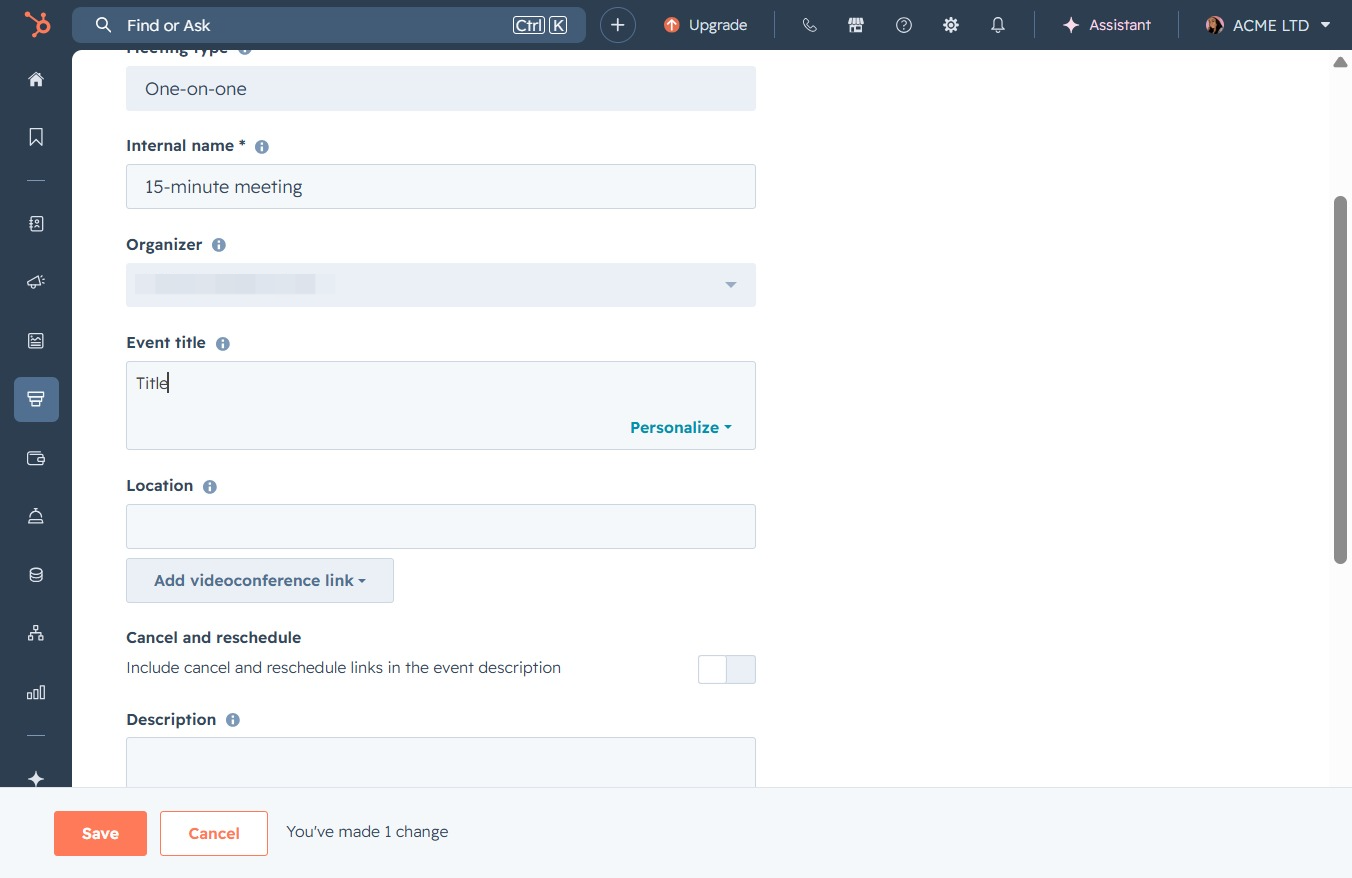Toggle the Cancel and reschedule switch
The image size is (1352, 878).
pos(727,669)
